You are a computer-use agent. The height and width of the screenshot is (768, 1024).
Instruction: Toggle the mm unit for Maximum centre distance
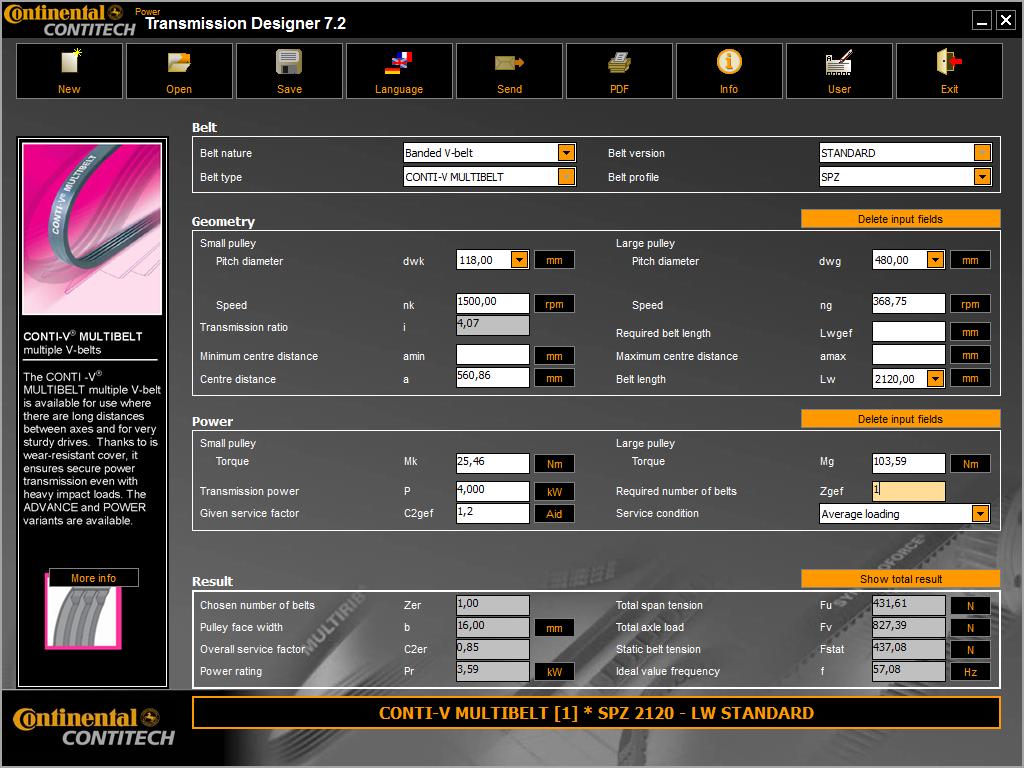[970, 355]
